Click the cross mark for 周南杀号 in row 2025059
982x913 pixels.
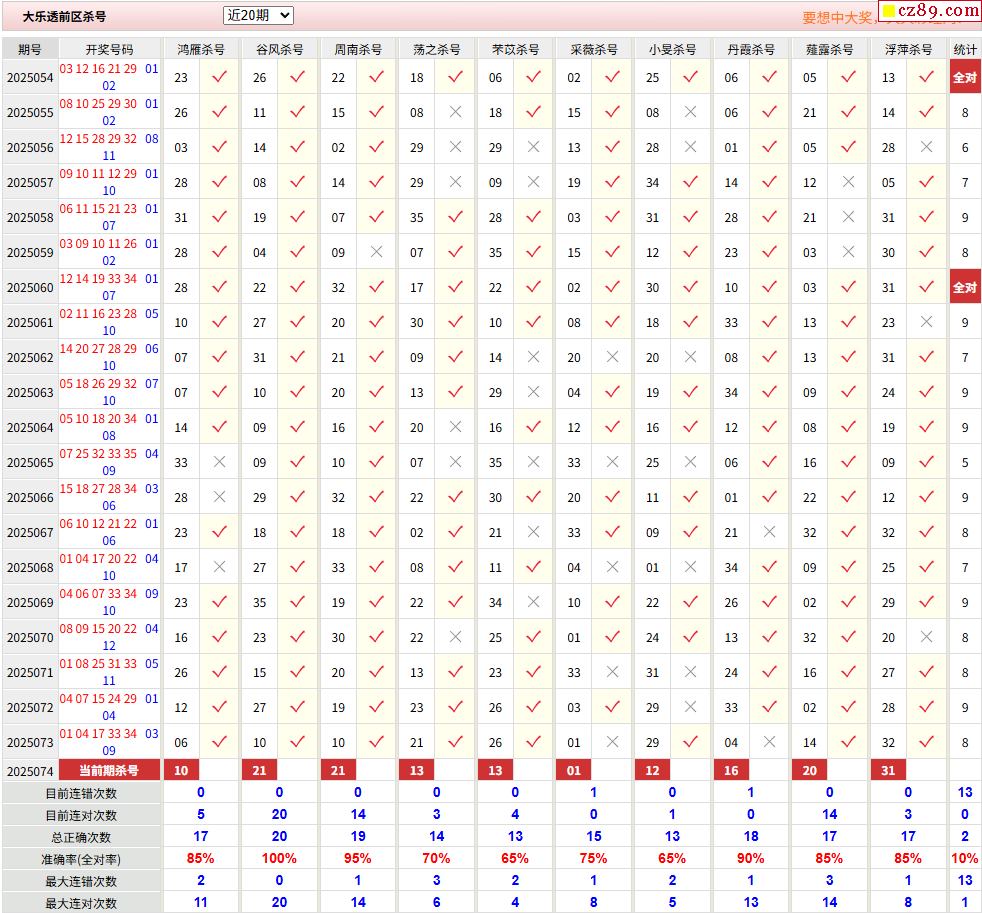coord(376,252)
